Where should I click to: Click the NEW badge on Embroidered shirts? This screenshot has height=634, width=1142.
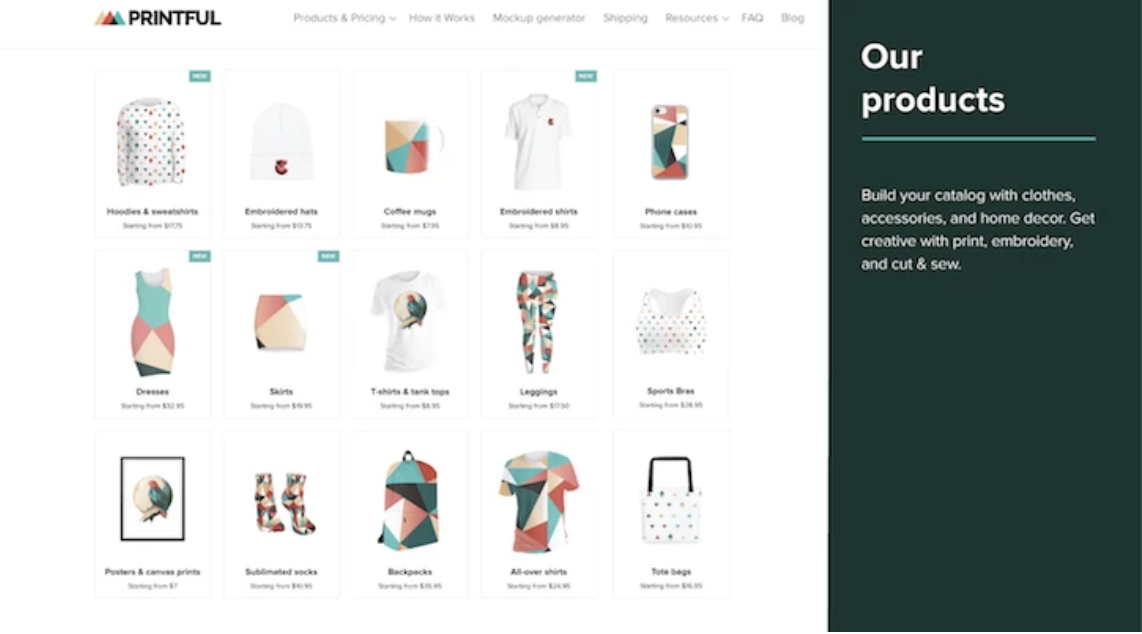[x=586, y=76]
